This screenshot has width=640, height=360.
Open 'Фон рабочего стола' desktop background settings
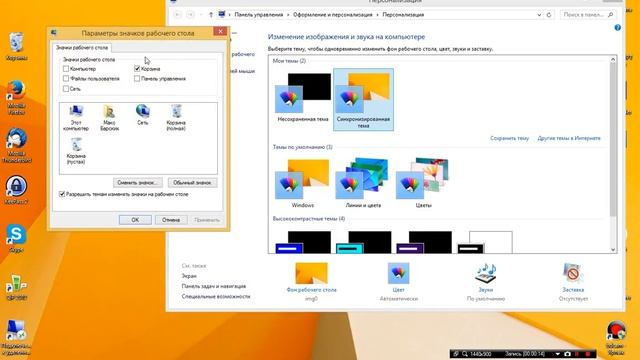point(311,282)
